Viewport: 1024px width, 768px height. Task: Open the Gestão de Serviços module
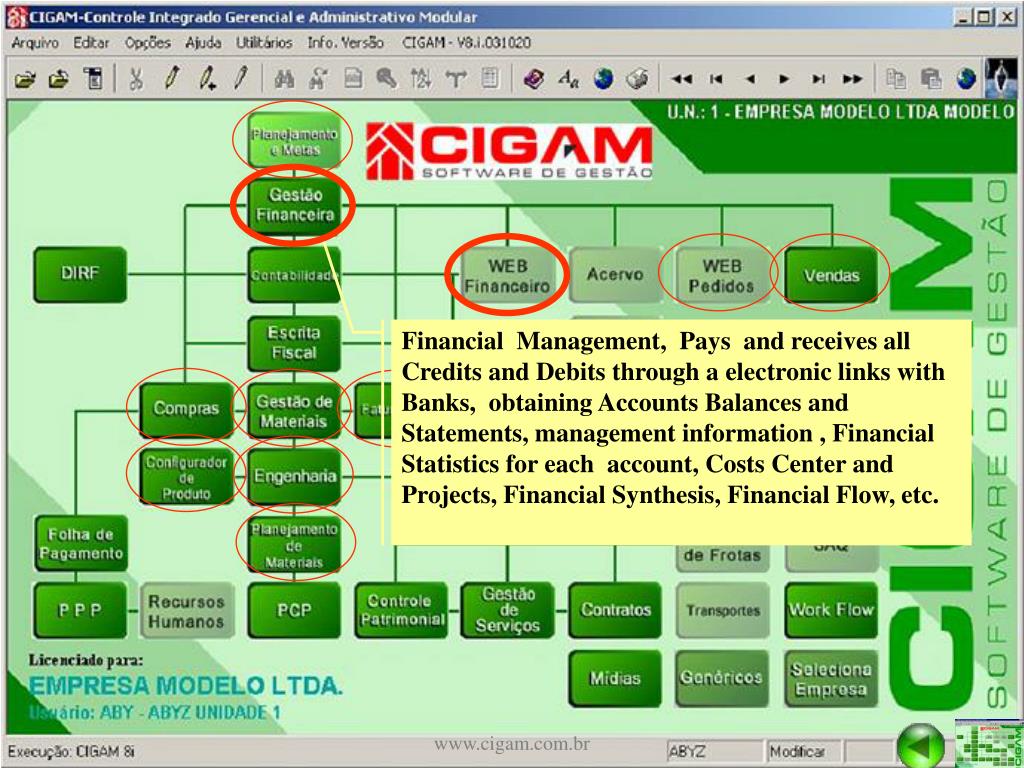(x=507, y=610)
